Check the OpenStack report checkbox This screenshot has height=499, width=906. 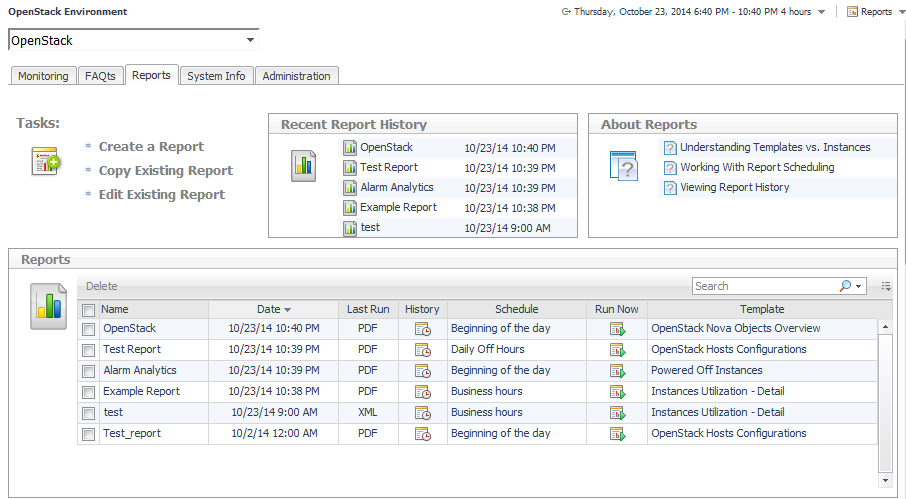pos(89,329)
